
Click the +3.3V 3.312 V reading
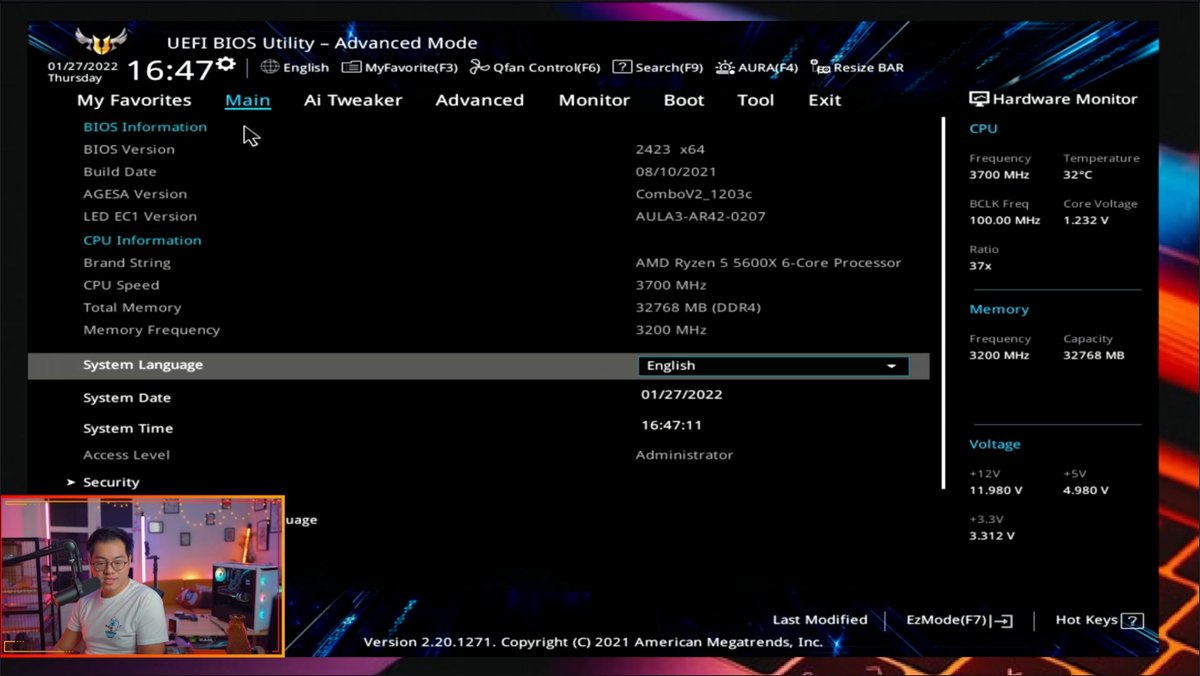pyautogui.click(x=992, y=536)
